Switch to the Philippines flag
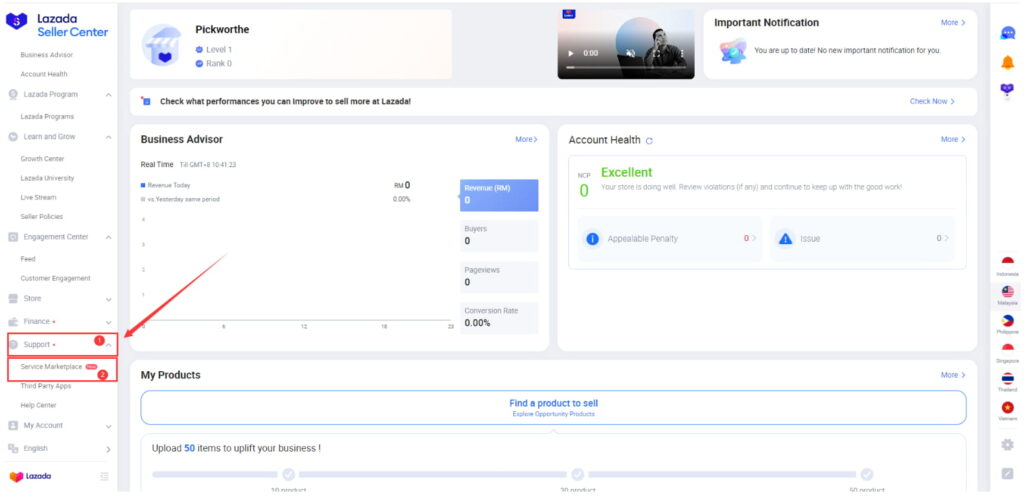 [1008, 323]
